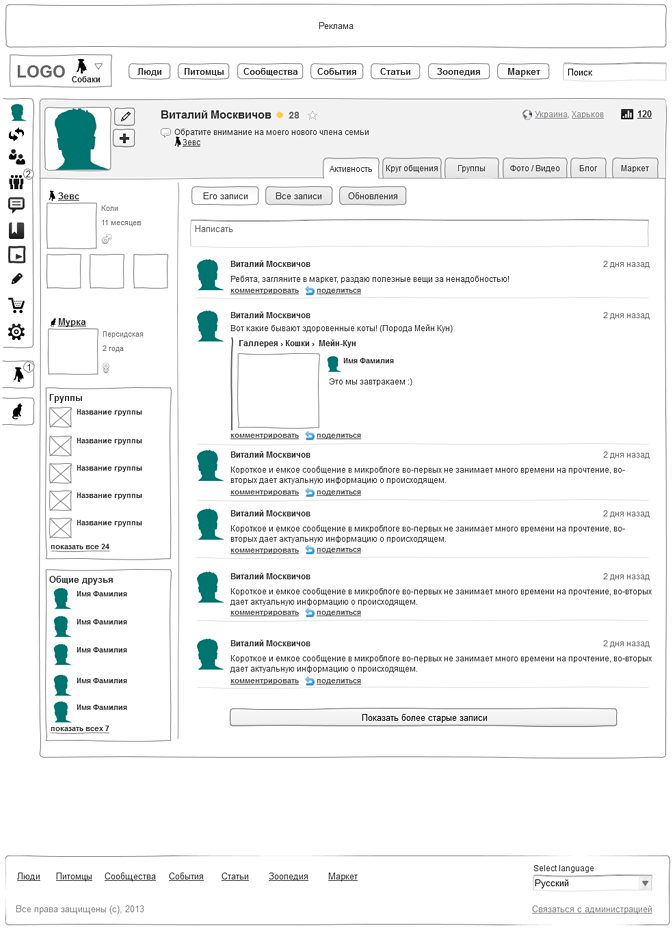The width and height of the screenshot is (672, 930).
Task: Switch to the Активность tab
Action: 351,168
